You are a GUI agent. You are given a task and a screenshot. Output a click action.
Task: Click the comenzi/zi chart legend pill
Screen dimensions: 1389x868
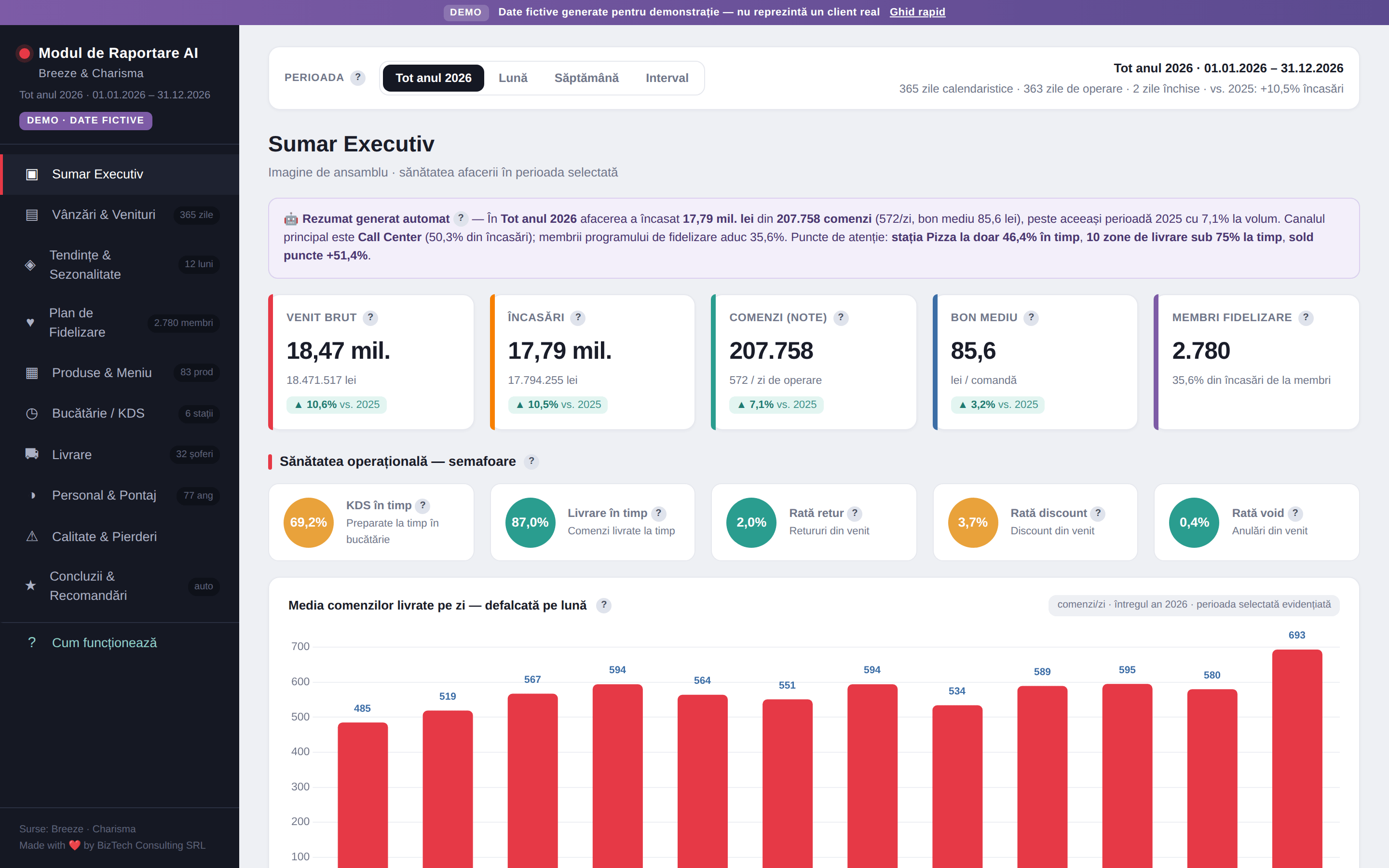click(x=1194, y=605)
